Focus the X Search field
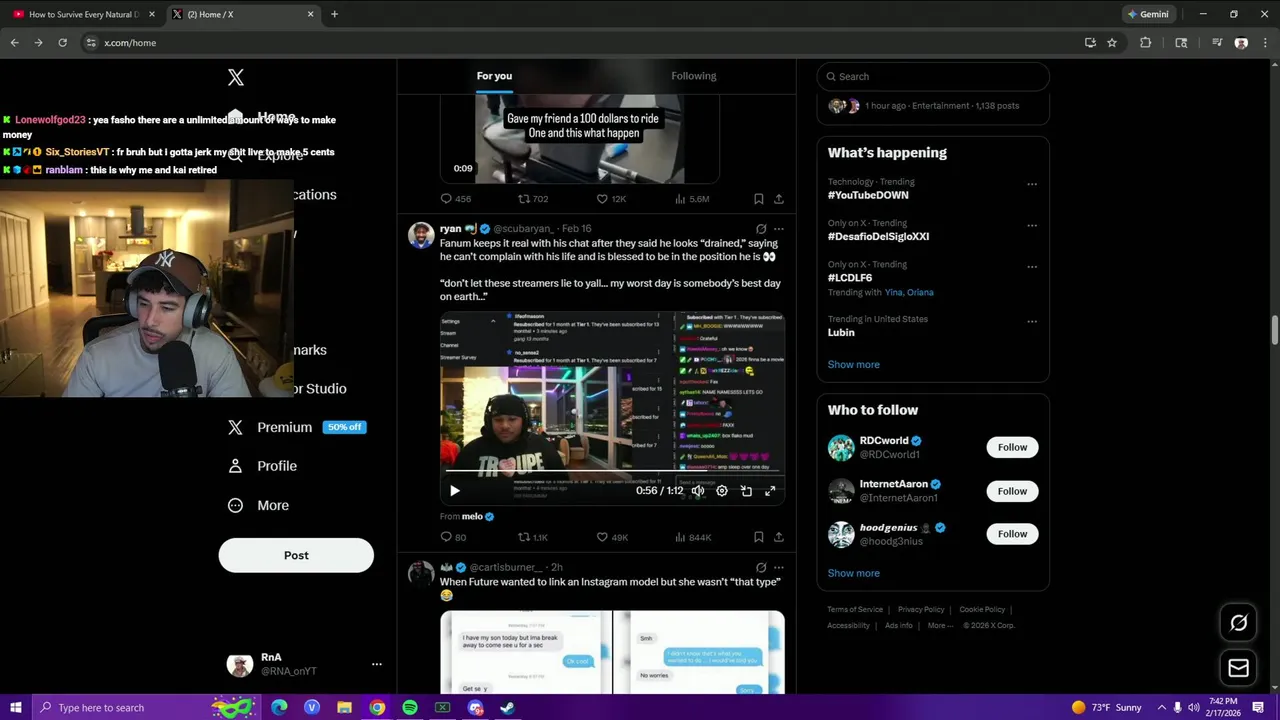 (933, 76)
